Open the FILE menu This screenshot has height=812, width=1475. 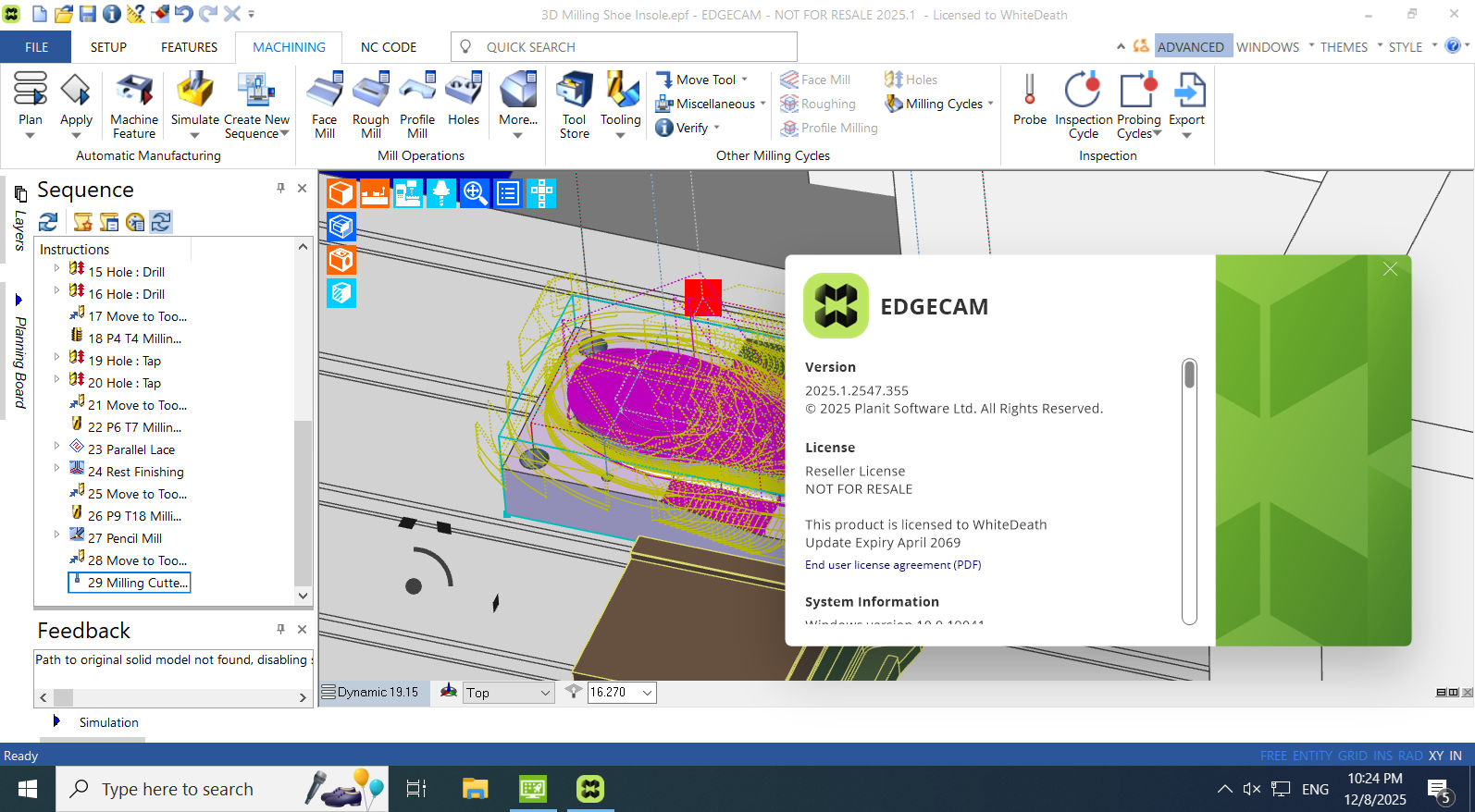pyautogui.click(x=36, y=47)
